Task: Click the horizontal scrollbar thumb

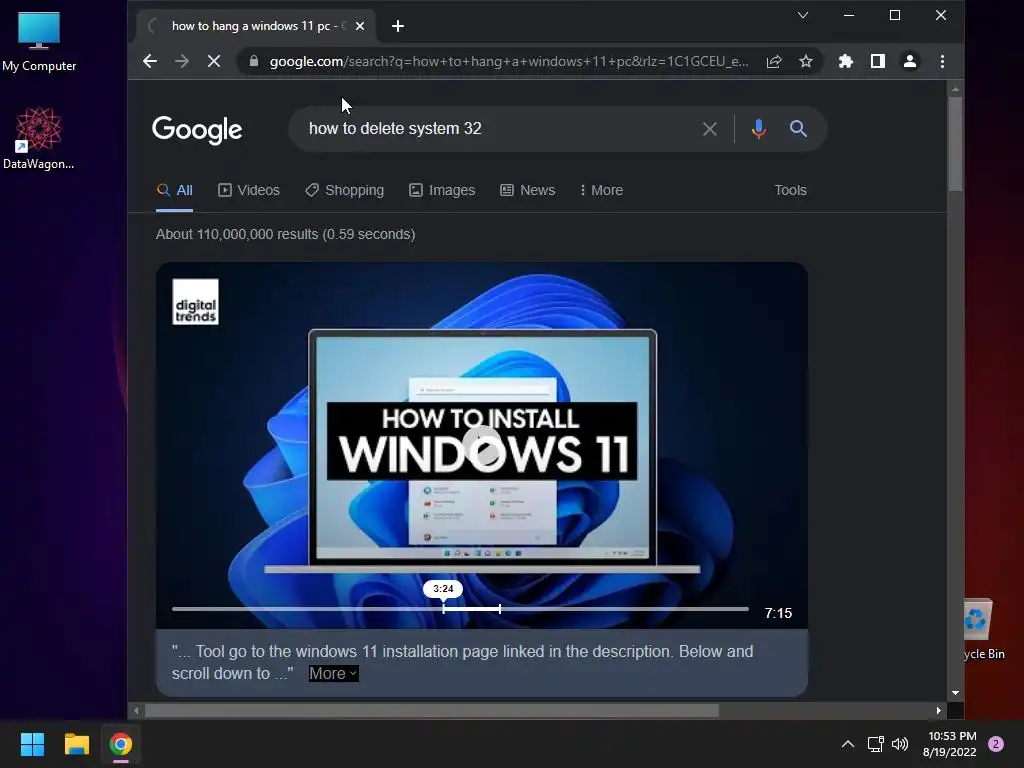Action: (x=432, y=710)
